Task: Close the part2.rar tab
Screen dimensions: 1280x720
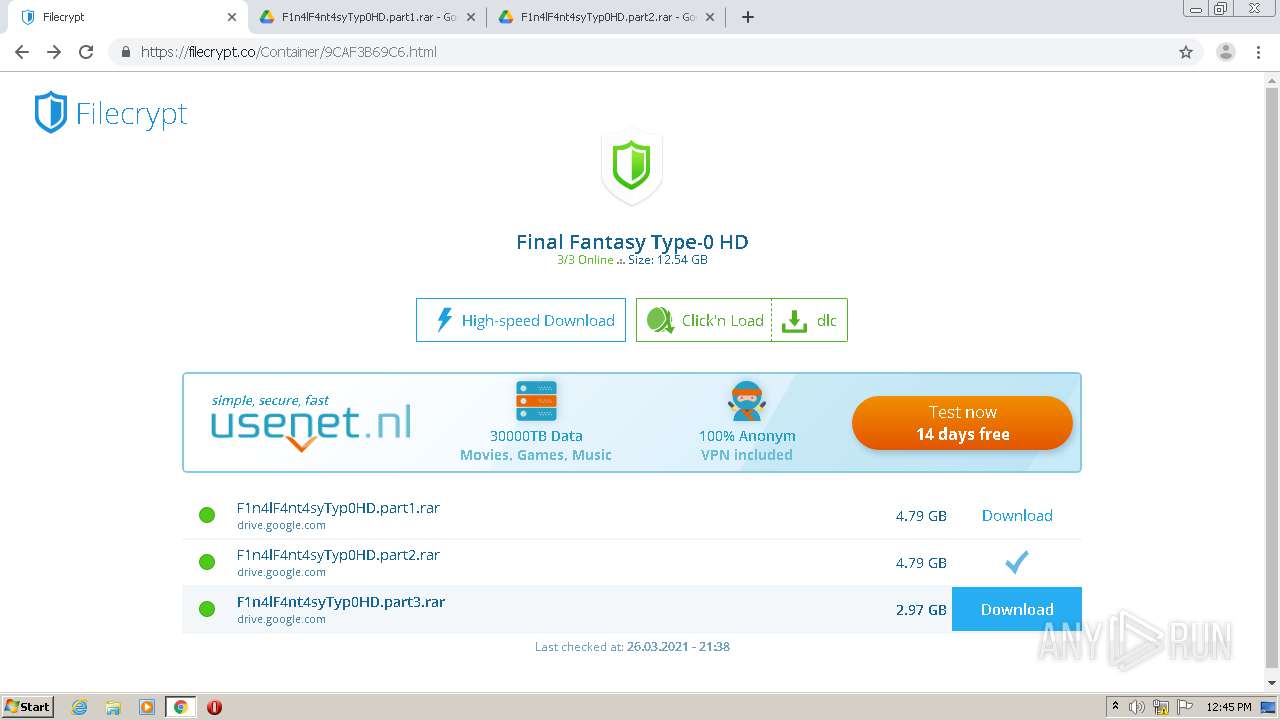Action: [710, 17]
